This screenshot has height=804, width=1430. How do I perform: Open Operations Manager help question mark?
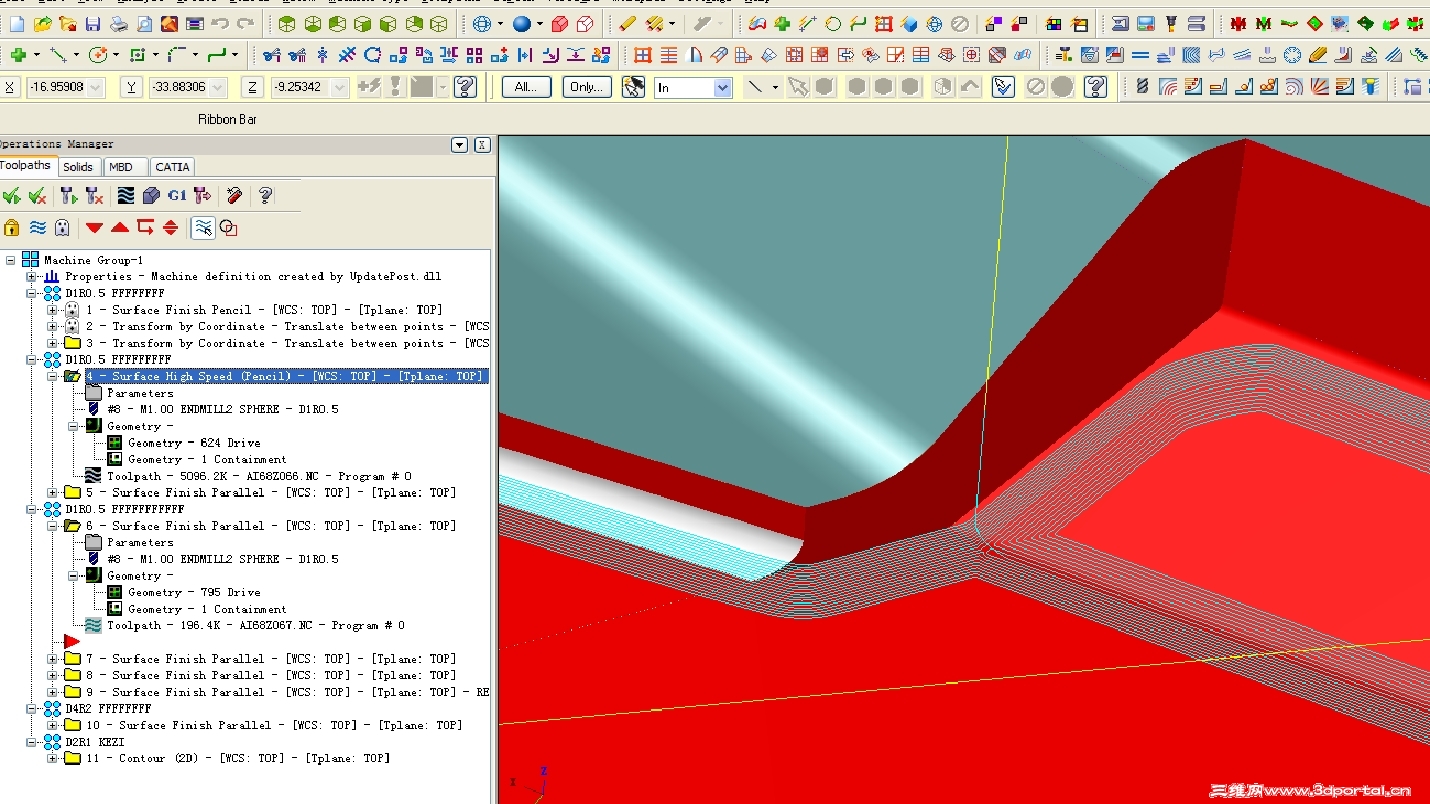click(x=265, y=195)
